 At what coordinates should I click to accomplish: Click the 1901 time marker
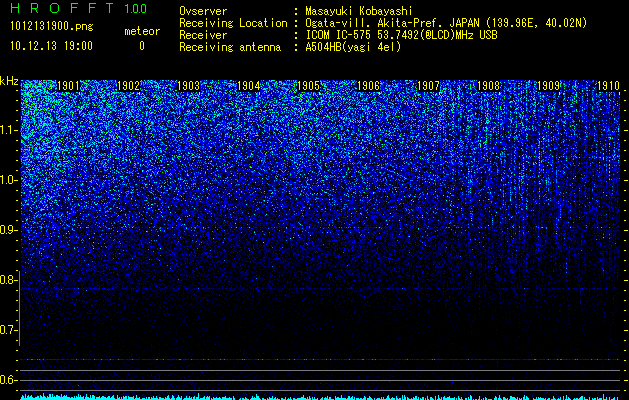point(68,86)
